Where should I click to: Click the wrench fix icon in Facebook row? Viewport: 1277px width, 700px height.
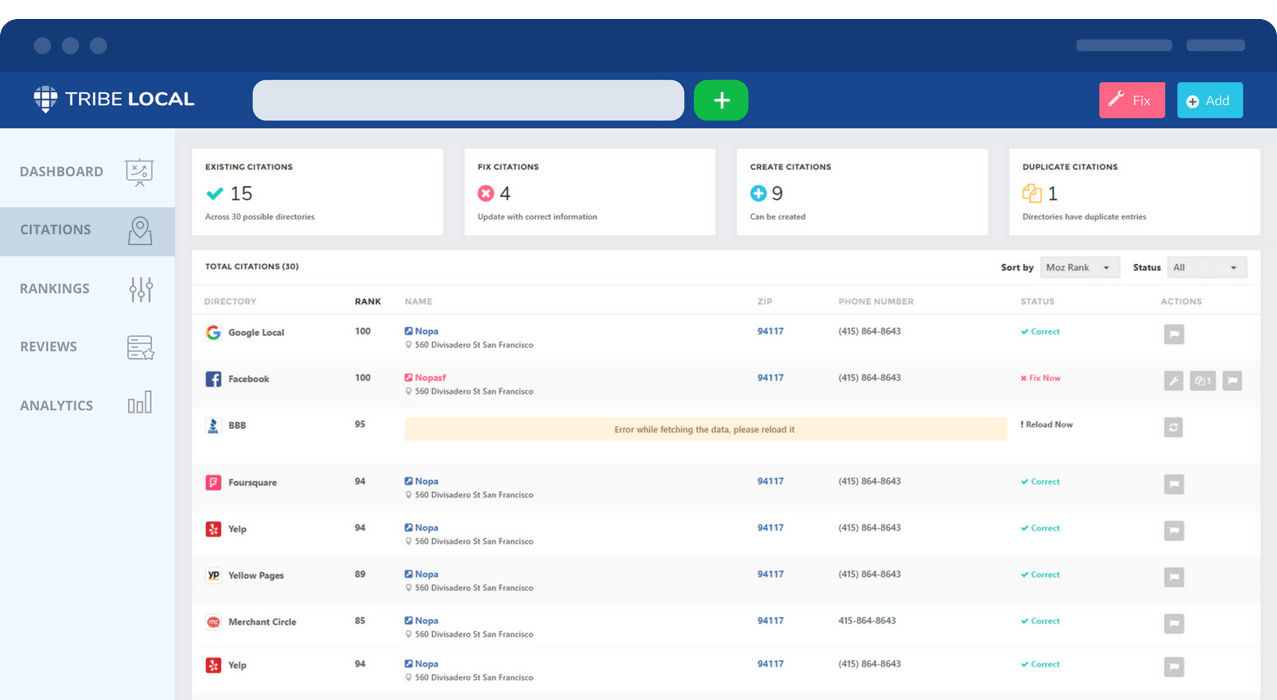[1174, 381]
